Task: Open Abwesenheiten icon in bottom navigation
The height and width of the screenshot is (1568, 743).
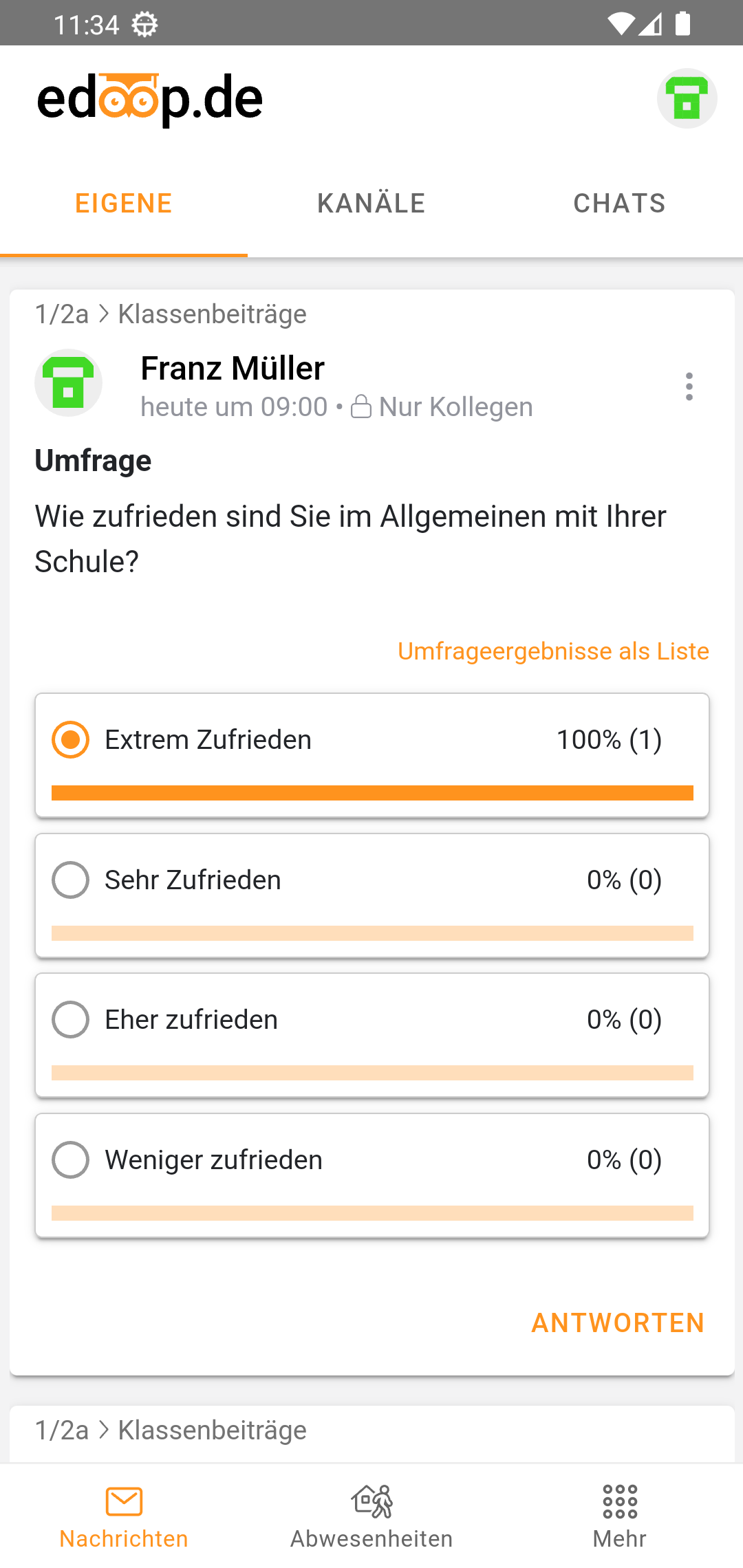Action: click(x=371, y=1501)
